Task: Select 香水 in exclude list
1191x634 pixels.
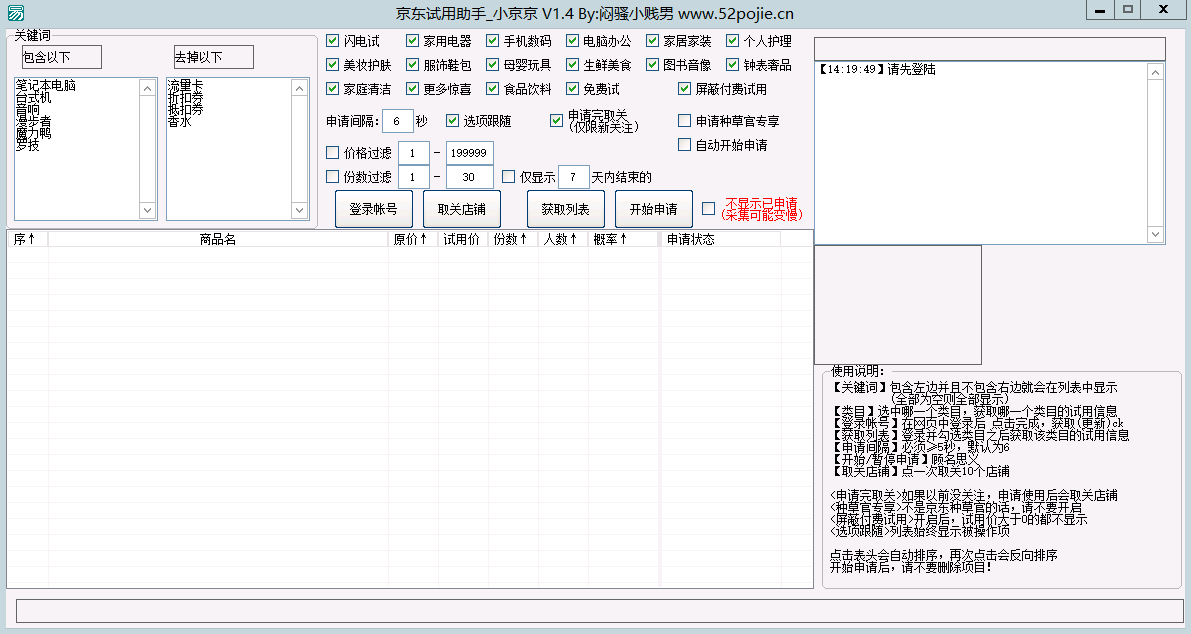Action: point(179,121)
